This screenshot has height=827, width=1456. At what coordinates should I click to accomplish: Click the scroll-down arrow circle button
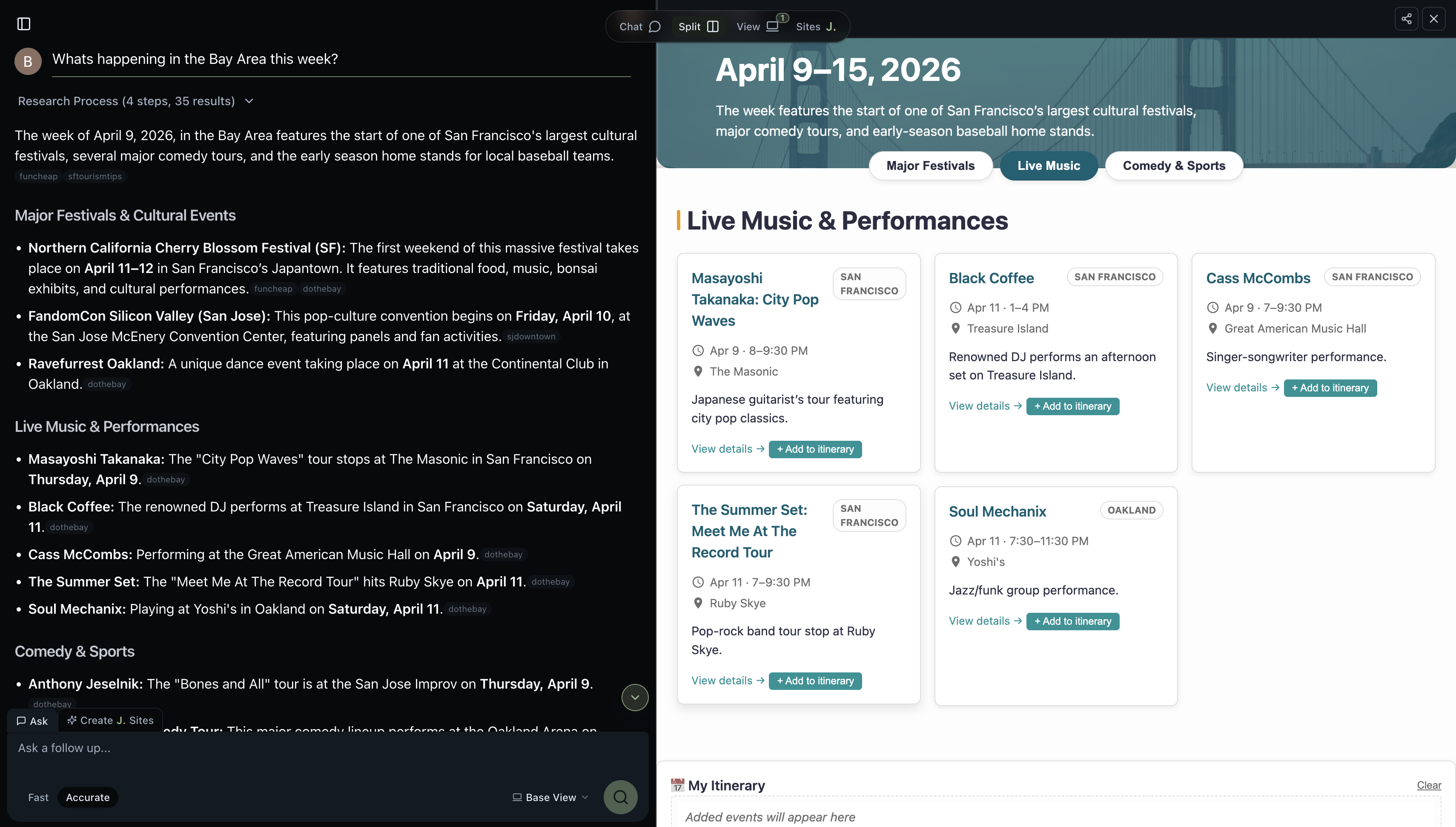pyautogui.click(x=635, y=698)
